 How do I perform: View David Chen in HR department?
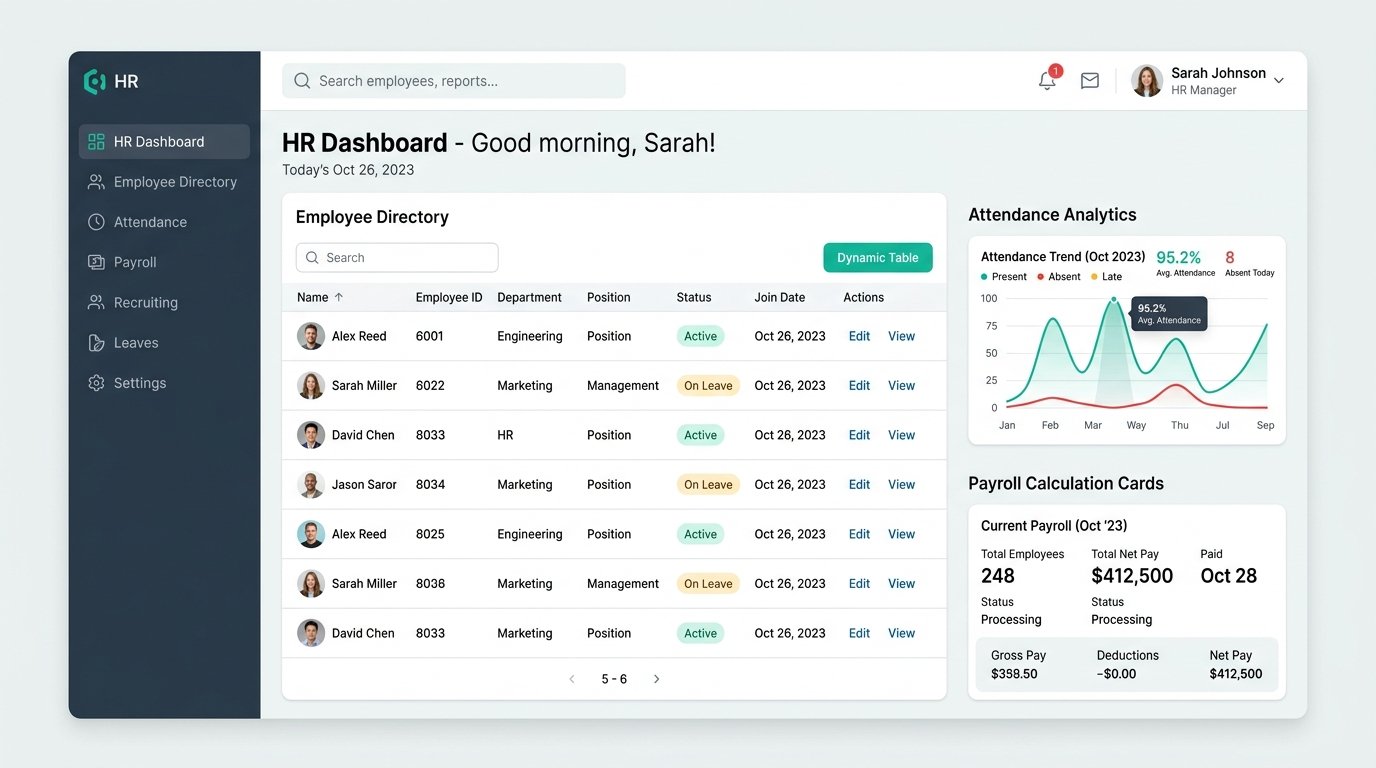coord(901,435)
